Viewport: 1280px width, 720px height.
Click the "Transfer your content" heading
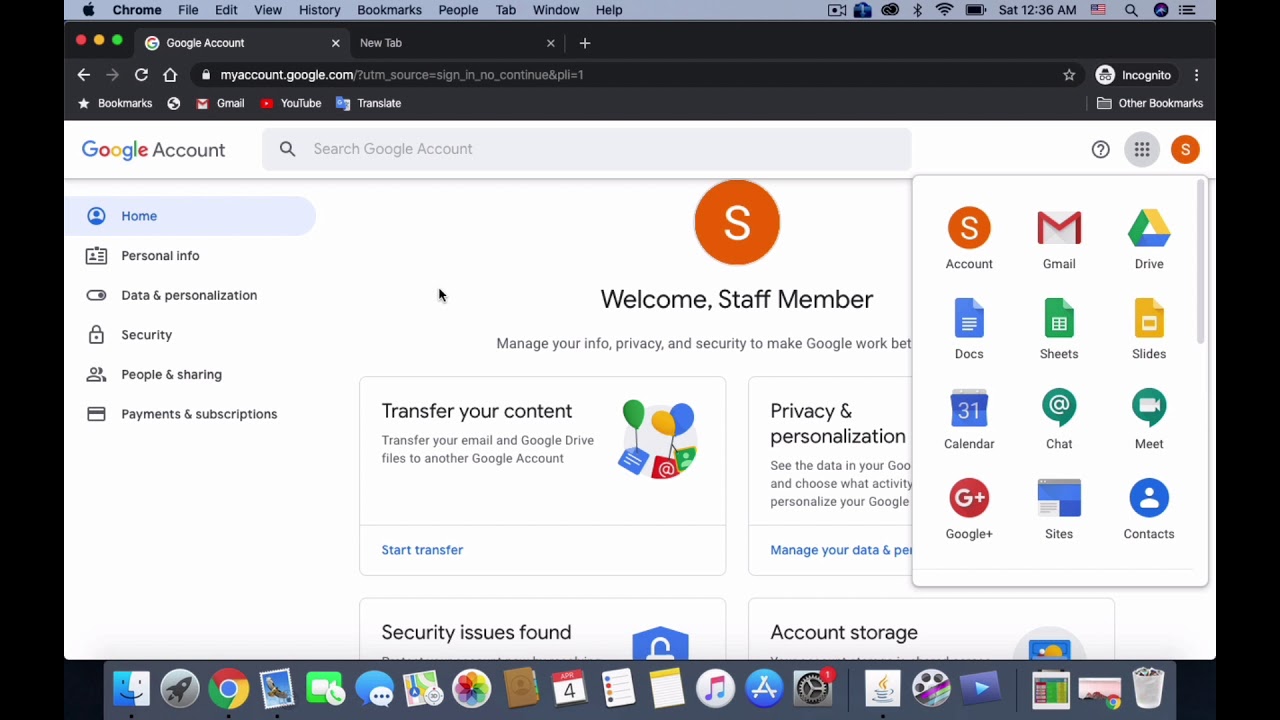click(x=477, y=411)
